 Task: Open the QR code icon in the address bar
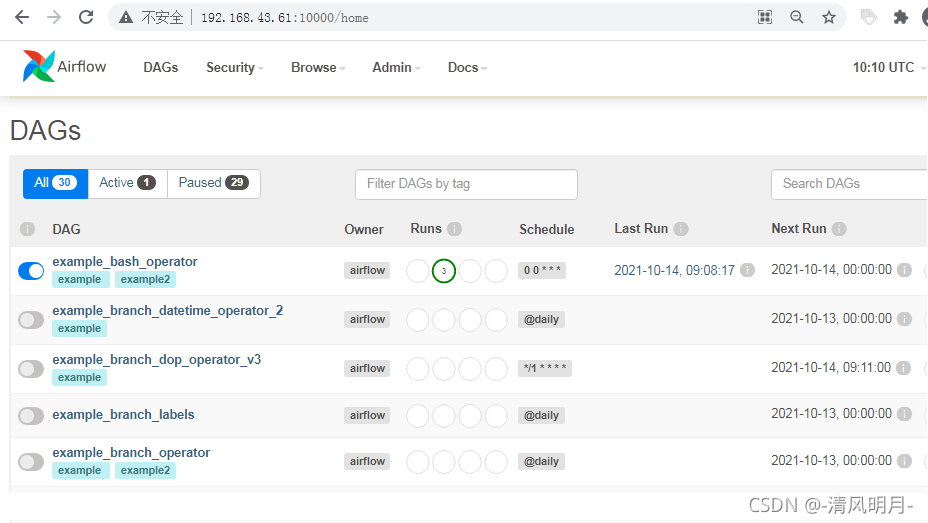[765, 17]
